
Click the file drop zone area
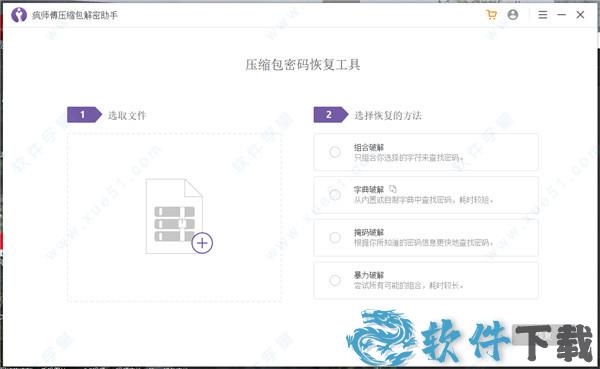[174, 217]
